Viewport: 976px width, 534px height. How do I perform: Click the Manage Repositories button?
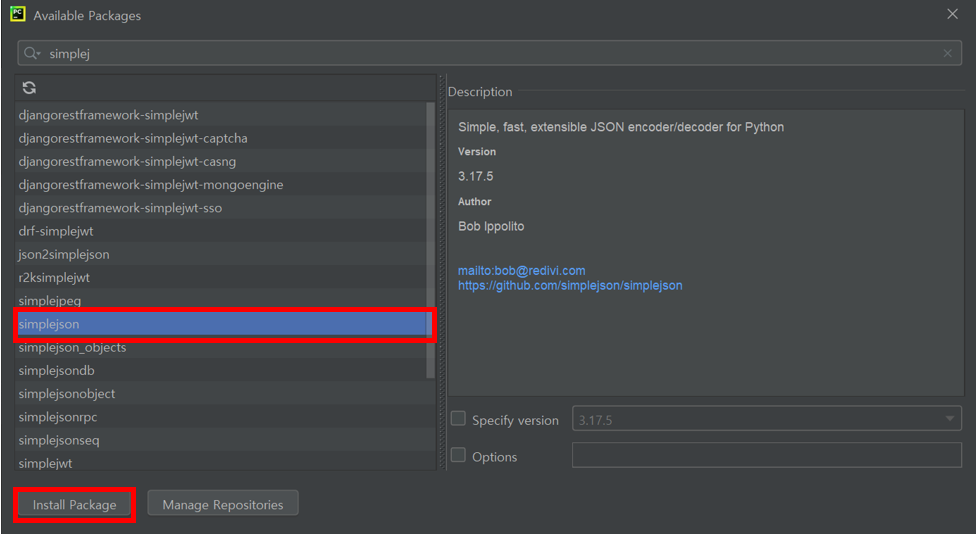223,504
